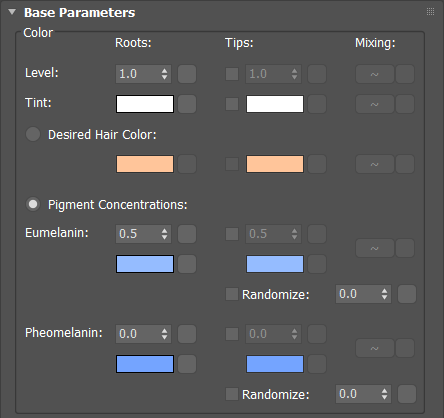Click the map button beside Roots Desired Hair Color
Image resolution: width=444 pixels, height=418 pixels.
(x=187, y=164)
